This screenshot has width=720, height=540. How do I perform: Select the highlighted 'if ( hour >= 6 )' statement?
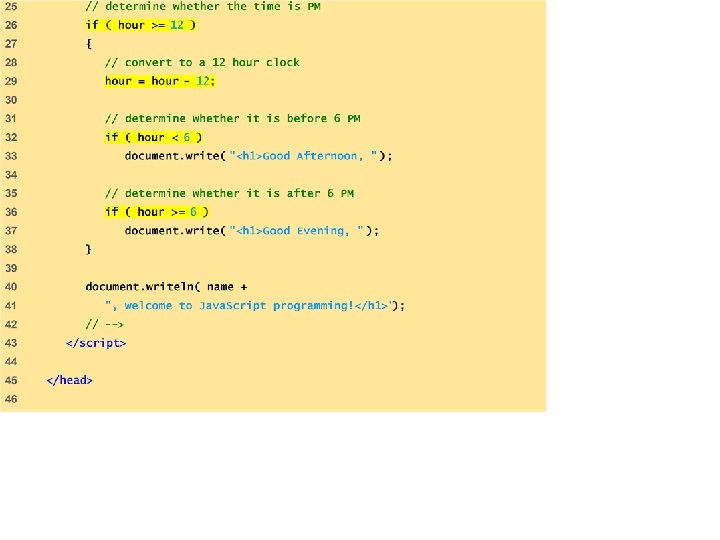tap(157, 212)
